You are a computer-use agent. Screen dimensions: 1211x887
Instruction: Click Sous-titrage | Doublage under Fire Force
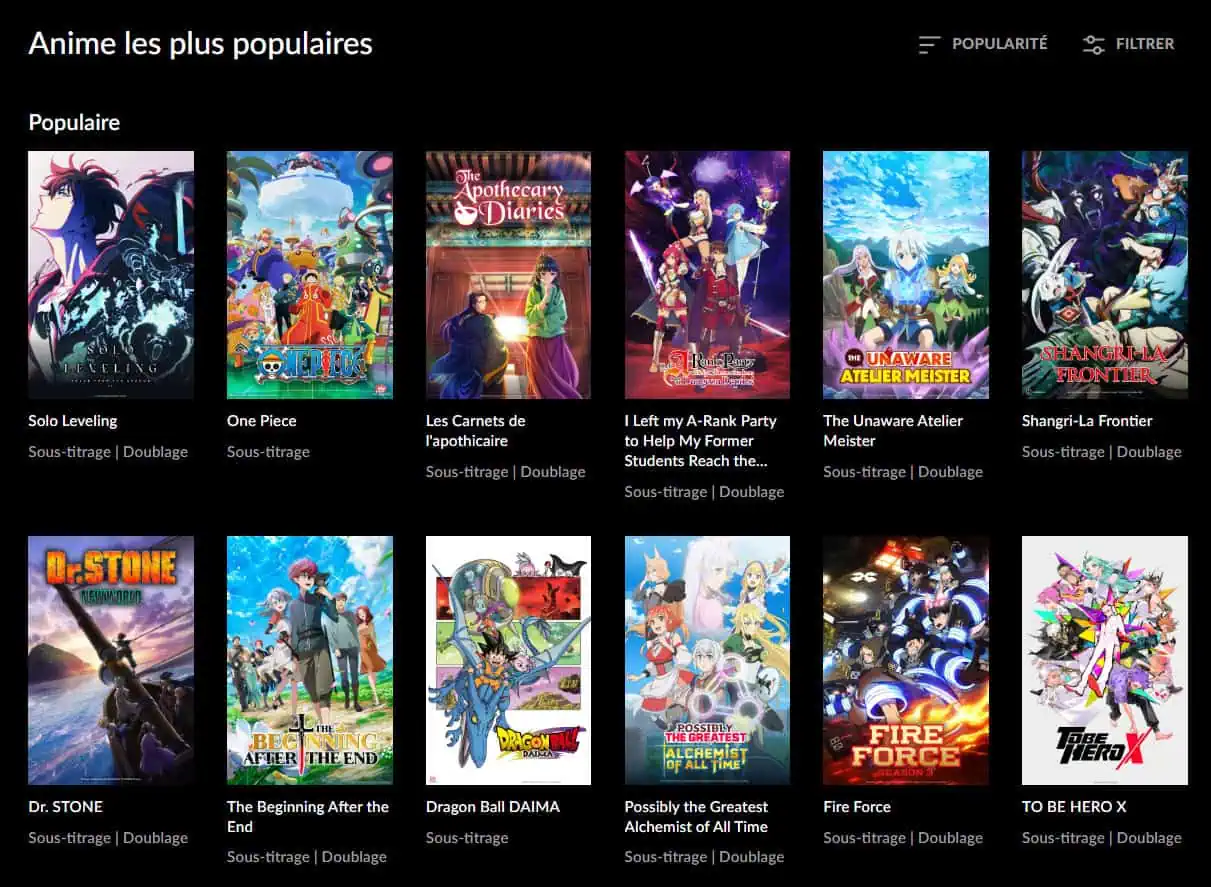tap(903, 838)
